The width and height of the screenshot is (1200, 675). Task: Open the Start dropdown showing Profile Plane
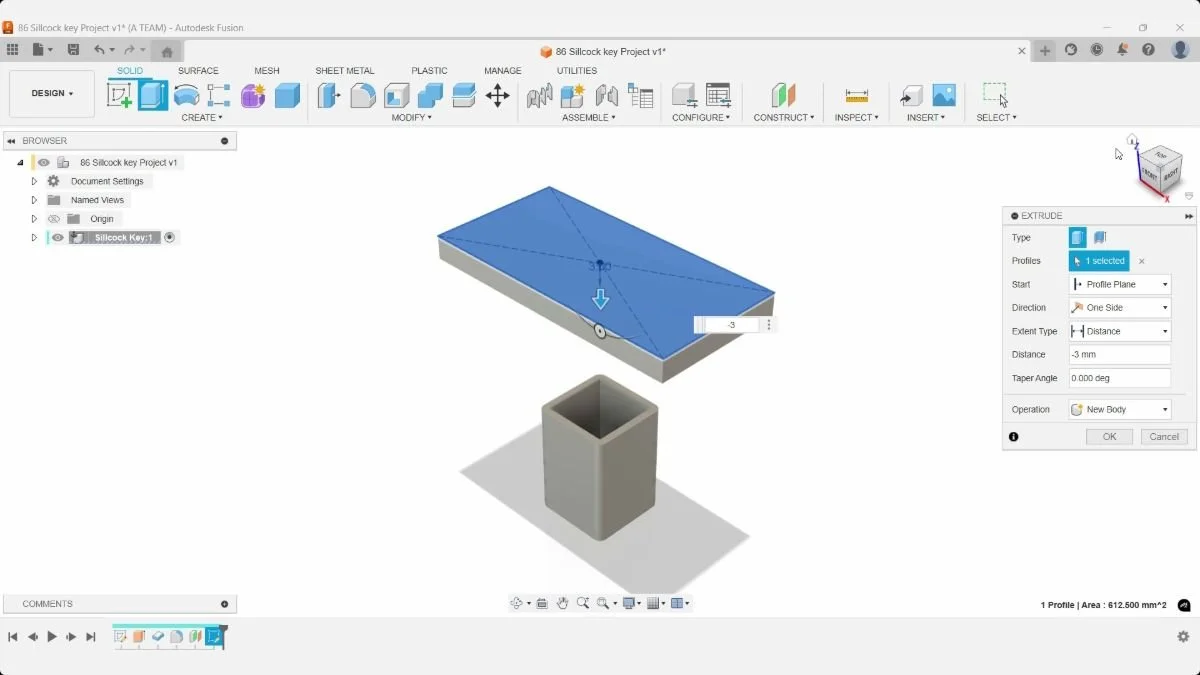[x=1120, y=285]
